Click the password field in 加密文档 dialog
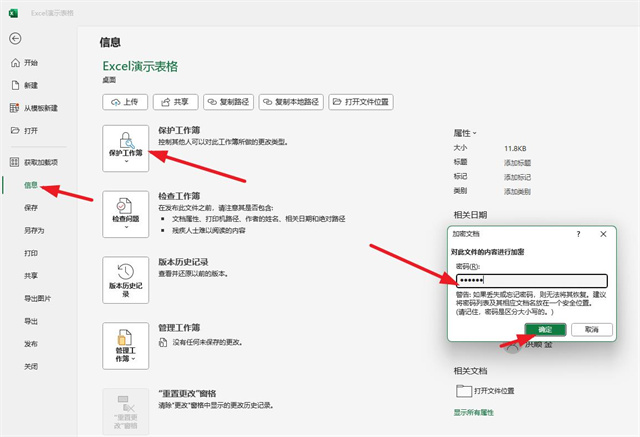The width and height of the screenshot is (640, 437). (532, 280)
